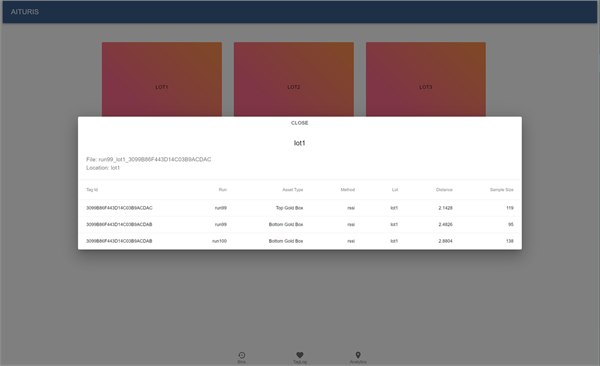Sort by Lot column header
Image resolution: width=600 pixels, height=366 pixels.
(x=395, y=190)
